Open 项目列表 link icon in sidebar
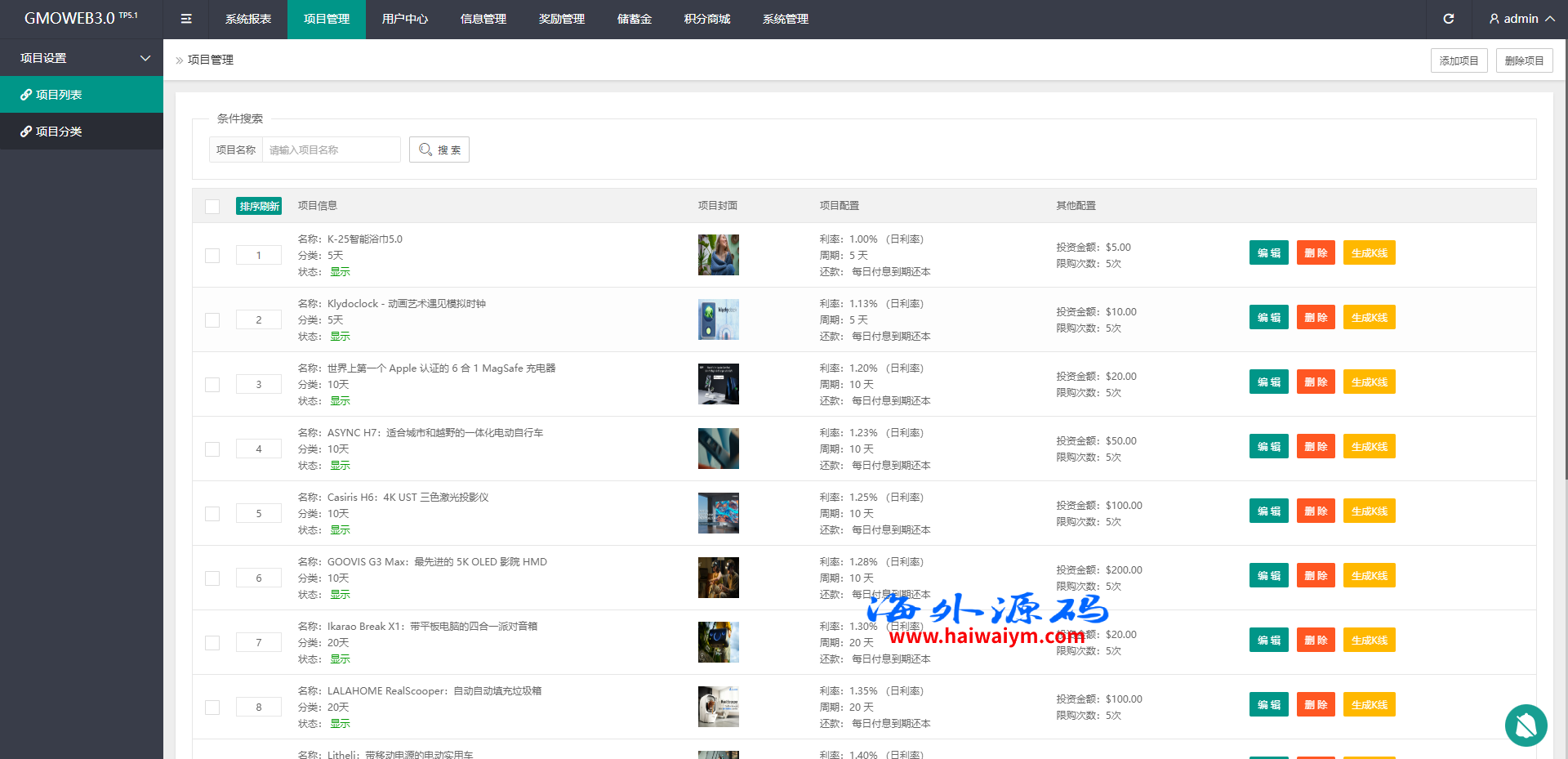 26,95
